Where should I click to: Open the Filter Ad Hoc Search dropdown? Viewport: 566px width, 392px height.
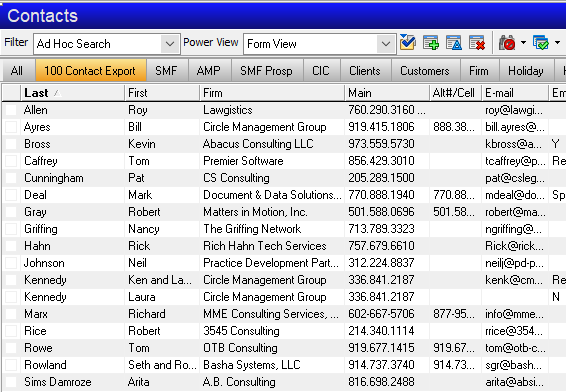(x=170, y=44)
